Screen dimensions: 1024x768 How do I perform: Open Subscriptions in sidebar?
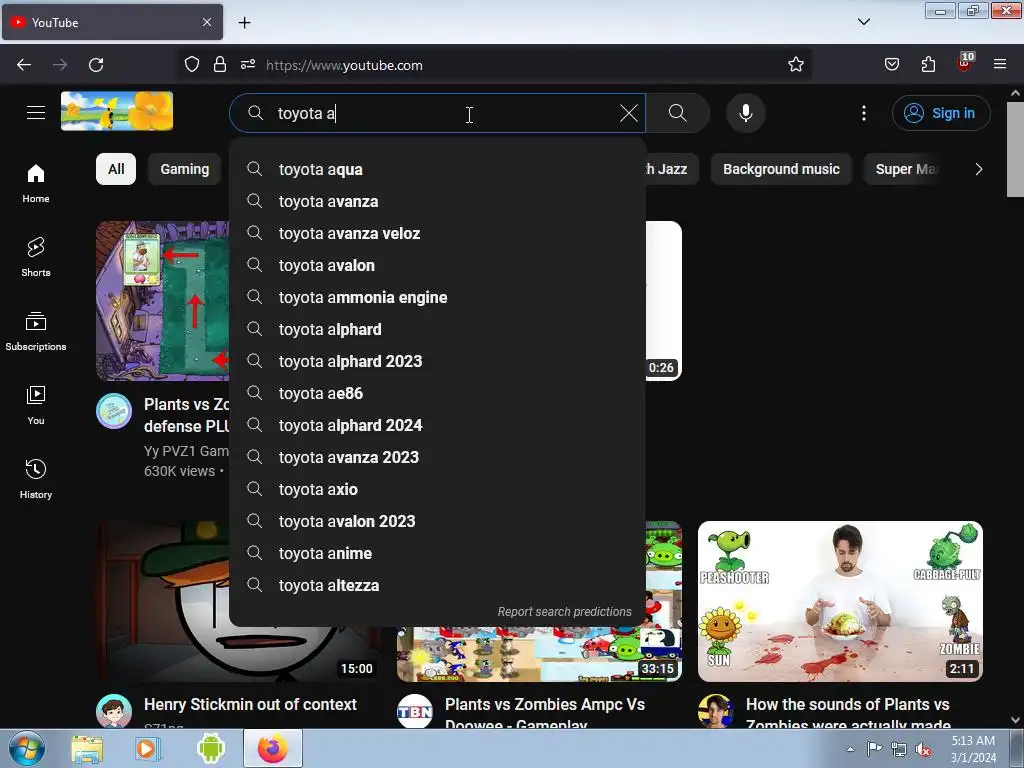[x=36, y=332]
